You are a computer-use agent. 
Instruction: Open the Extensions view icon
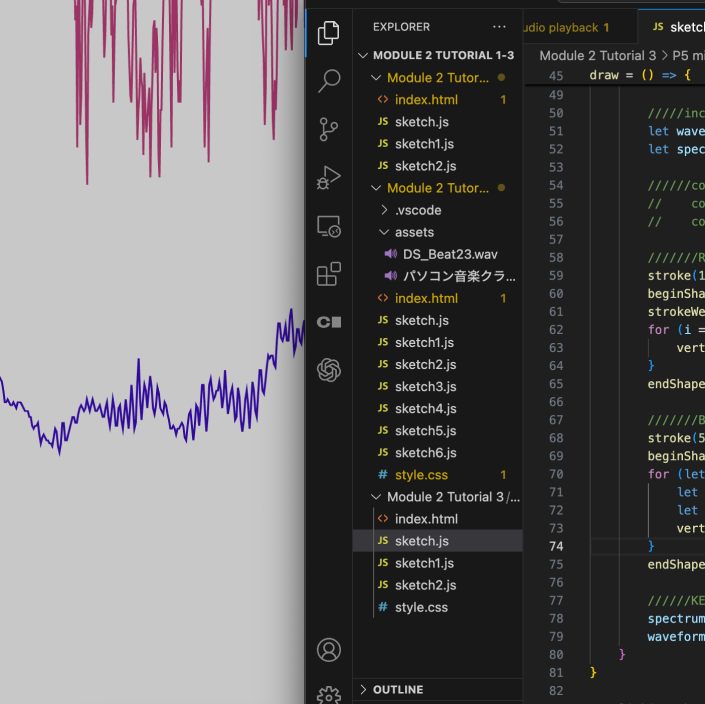click(x=329, y=274)
